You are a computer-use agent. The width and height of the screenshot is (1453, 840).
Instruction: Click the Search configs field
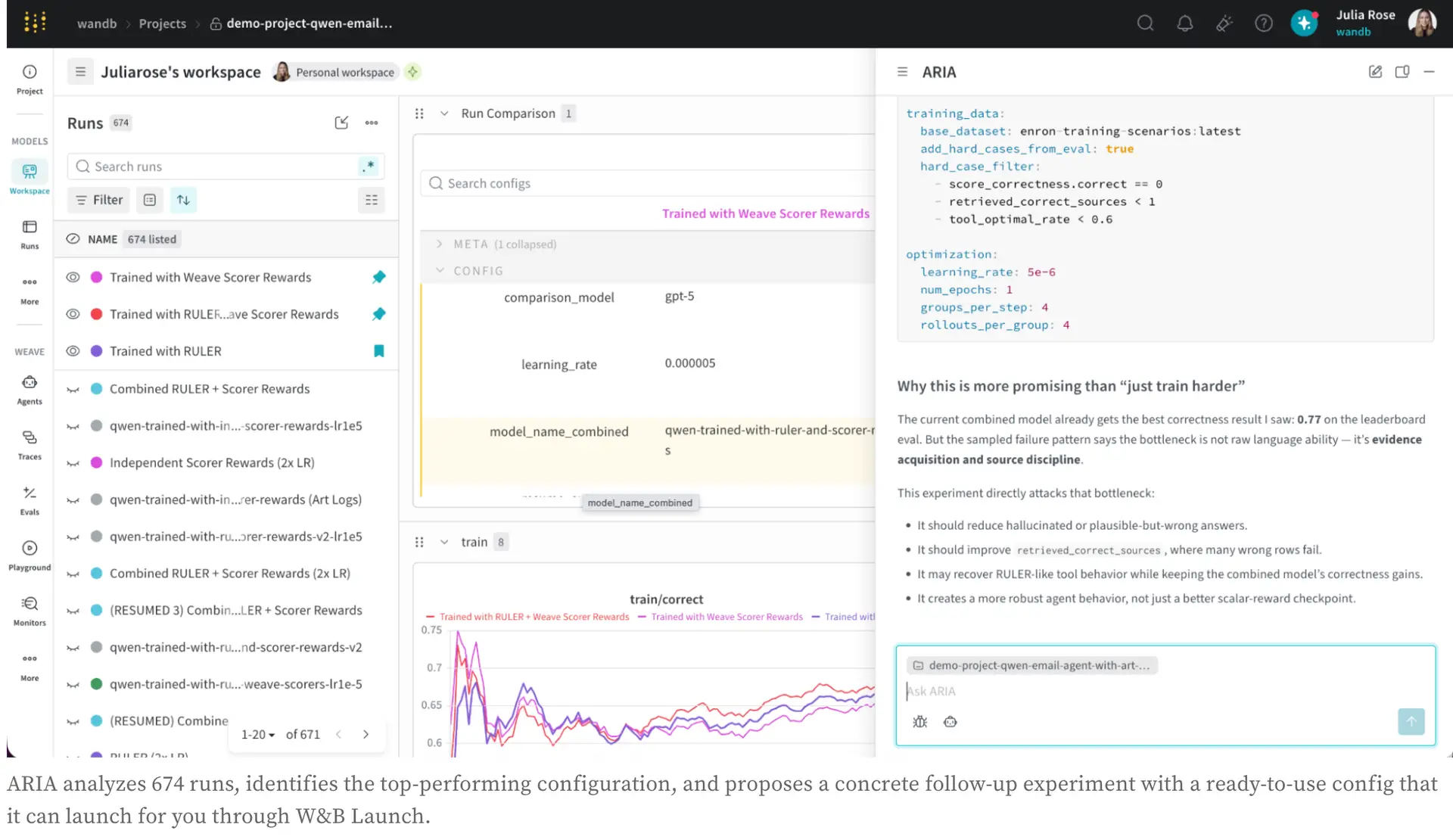click(648, 183)
